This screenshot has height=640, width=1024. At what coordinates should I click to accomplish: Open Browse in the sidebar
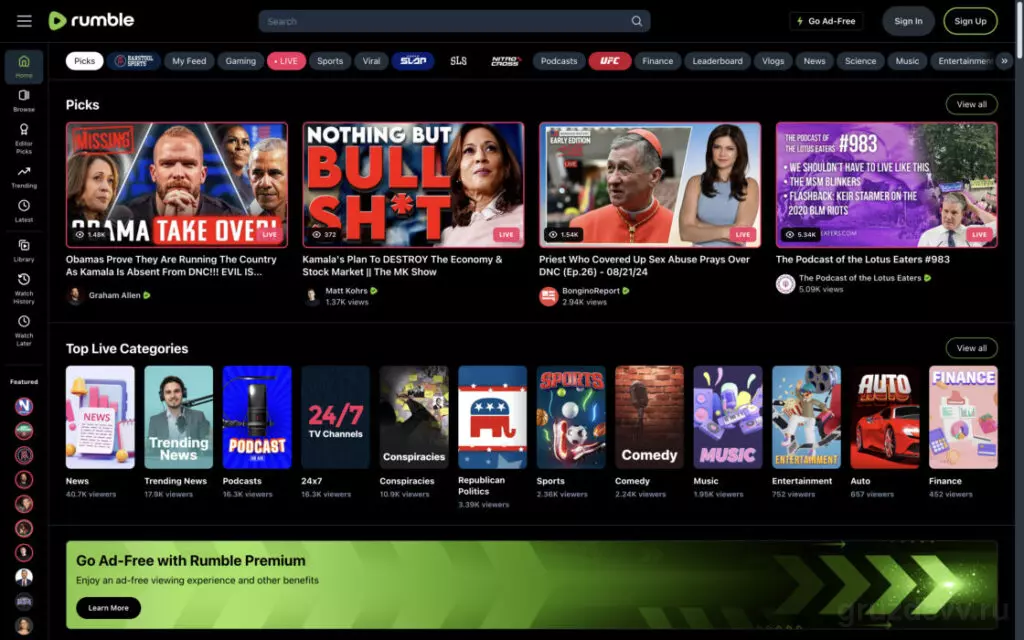24,101
